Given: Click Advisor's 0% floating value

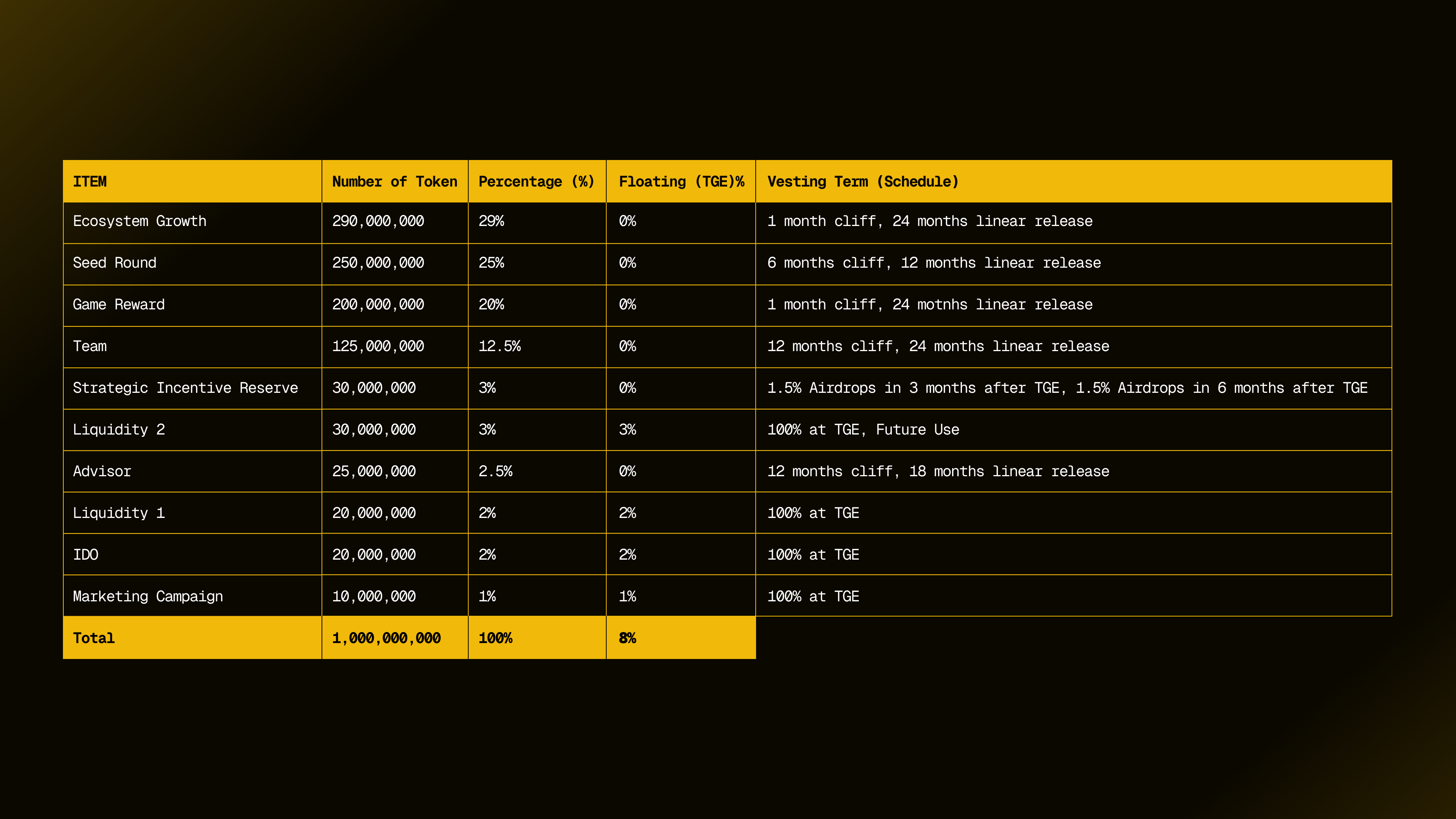Looking at the screenshot, I should [628, 471].
